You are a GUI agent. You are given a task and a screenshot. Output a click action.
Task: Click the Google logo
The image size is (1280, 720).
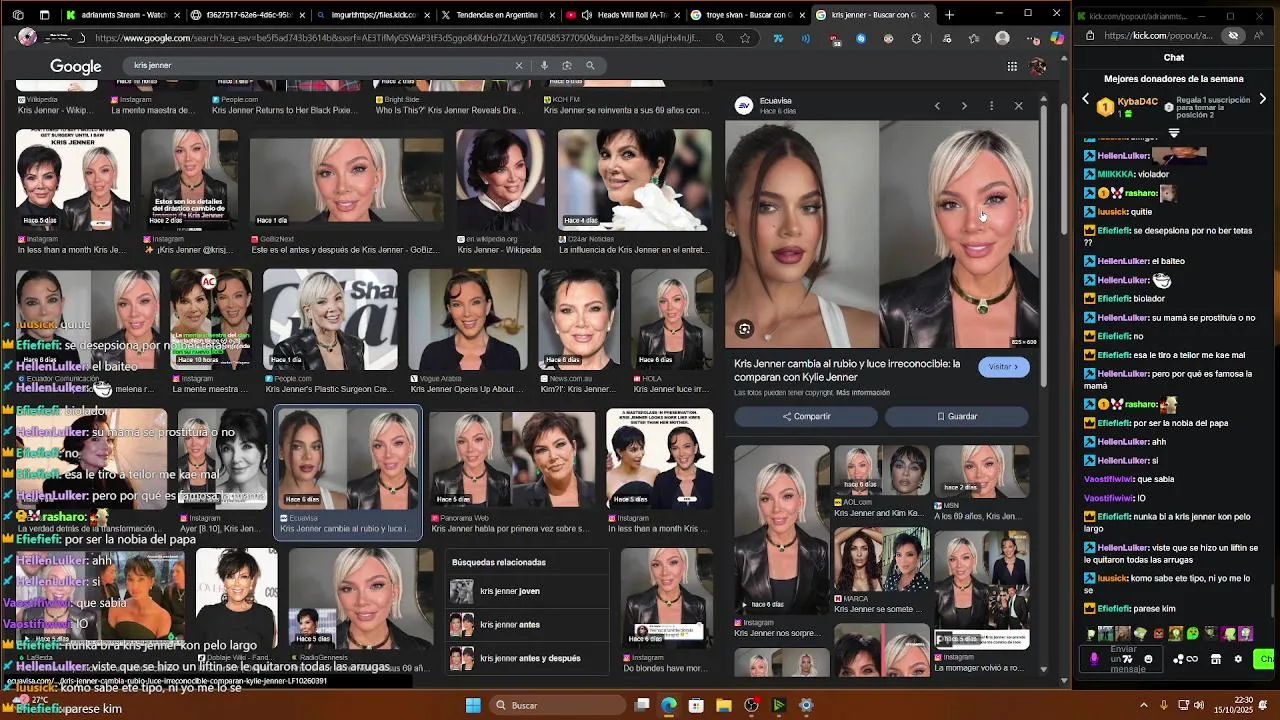76,66
